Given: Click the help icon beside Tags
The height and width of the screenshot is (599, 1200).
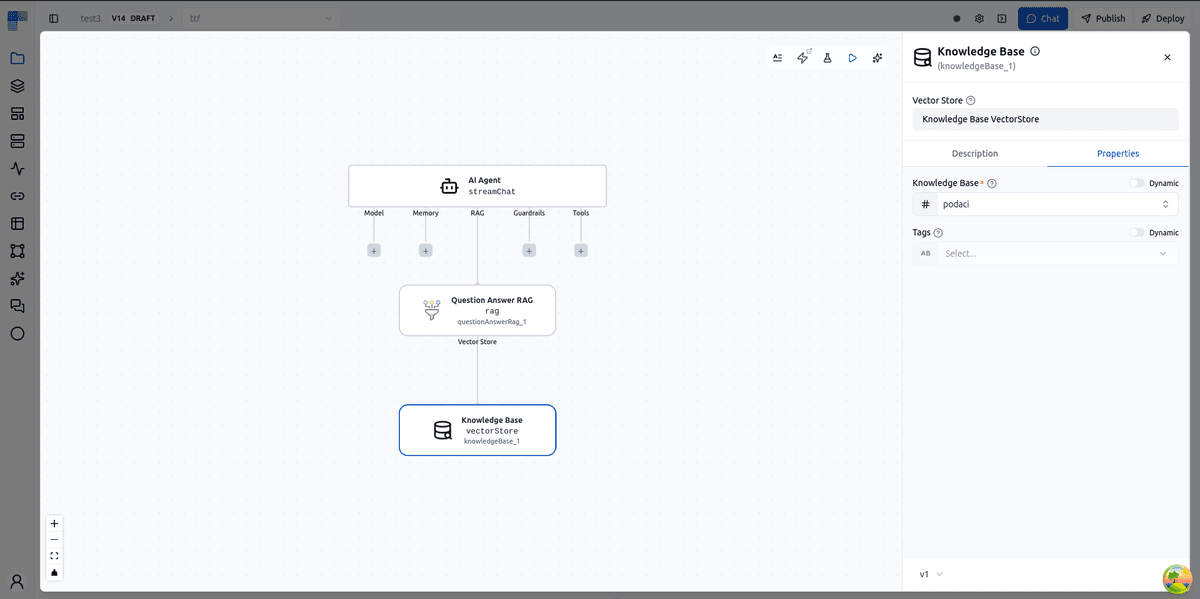Looking at the screenshot, I should pos(938,233).
